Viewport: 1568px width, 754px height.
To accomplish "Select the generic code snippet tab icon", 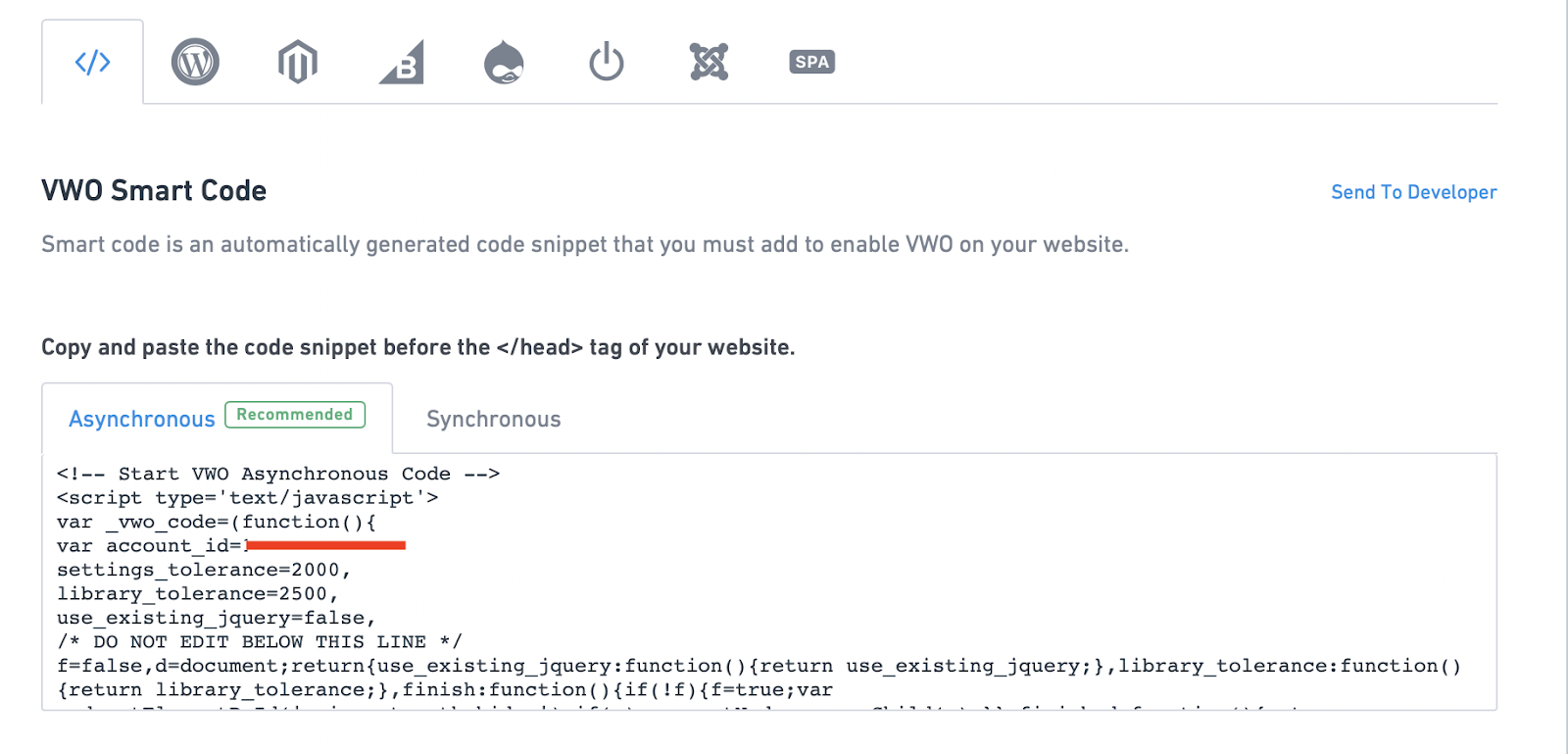I will [x=93, y=63].
